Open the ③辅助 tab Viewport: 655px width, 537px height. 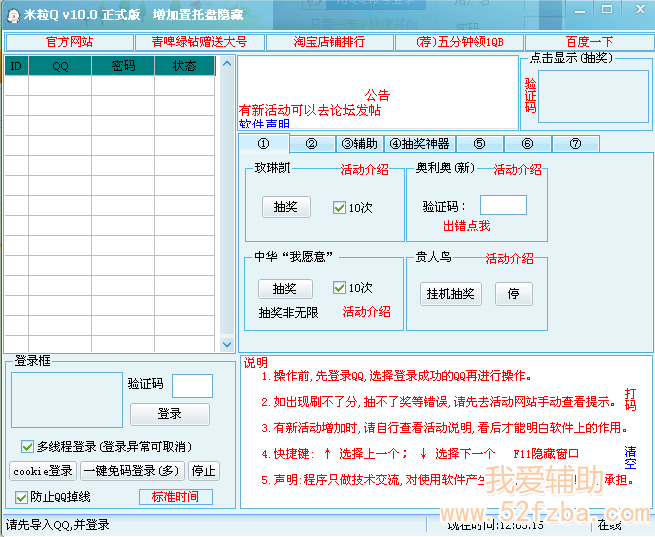point(359,144)
